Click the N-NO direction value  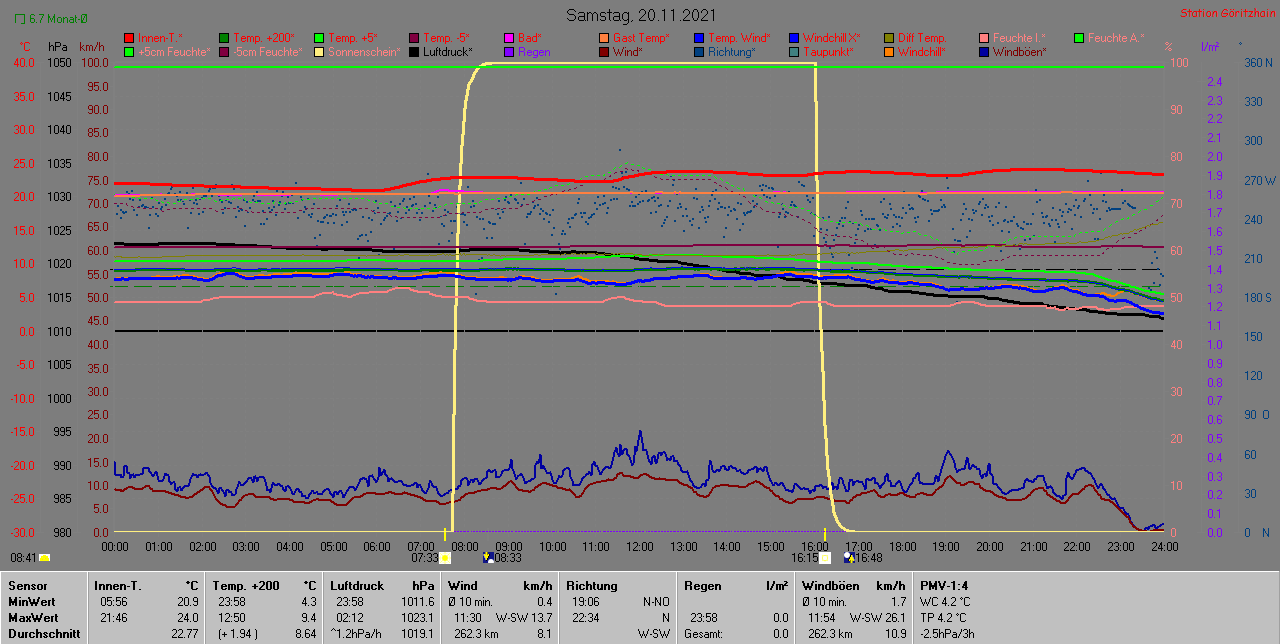(655, 602)
